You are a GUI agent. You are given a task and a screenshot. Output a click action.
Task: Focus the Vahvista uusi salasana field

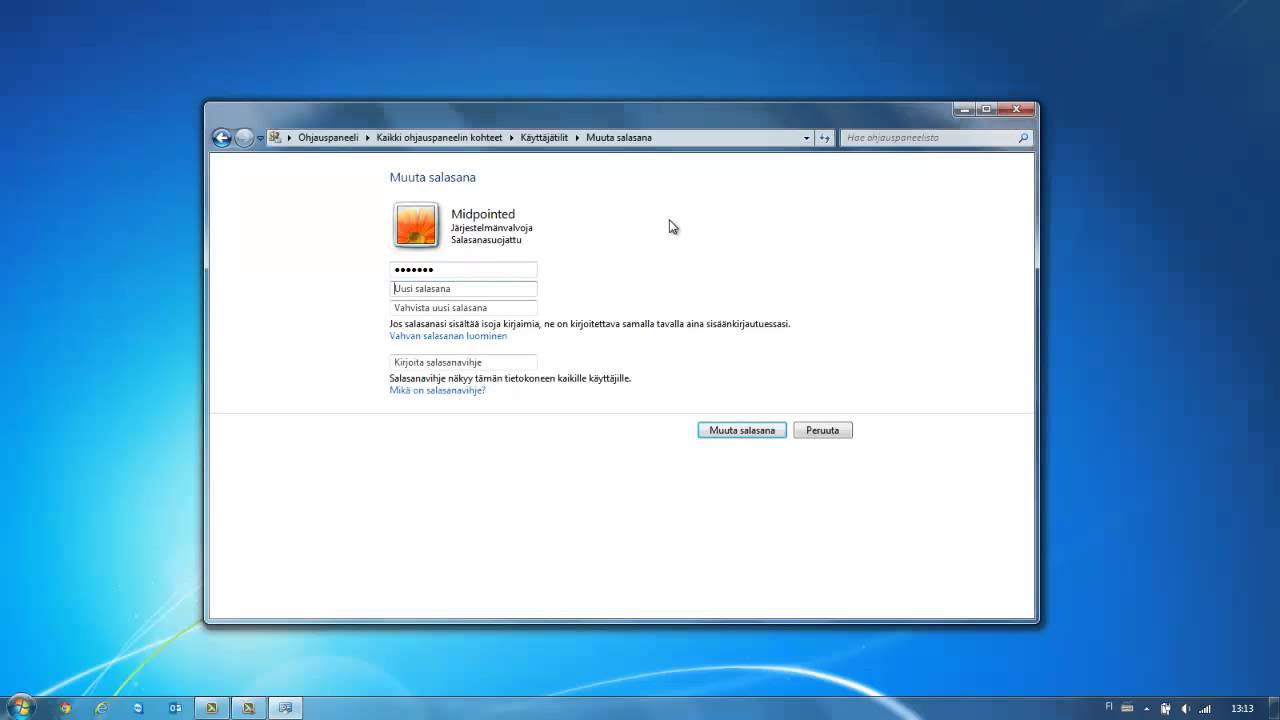[463, 308]
